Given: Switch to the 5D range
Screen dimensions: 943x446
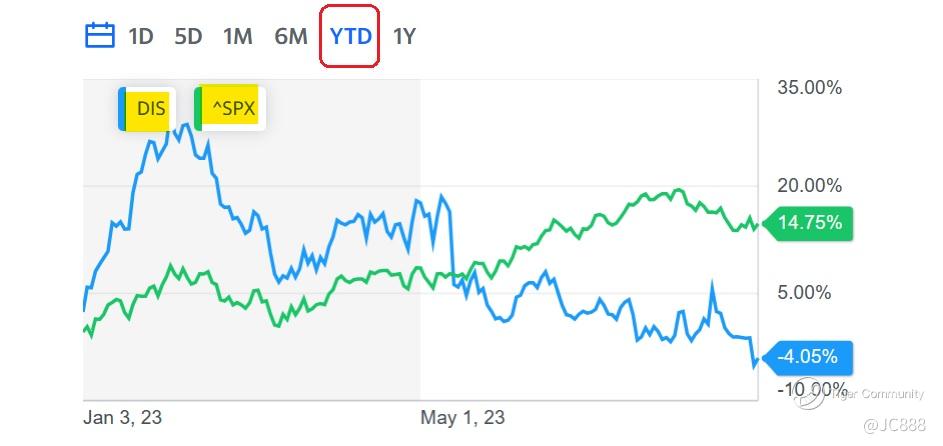Looking at the screenshot, I should pos(188,37).
